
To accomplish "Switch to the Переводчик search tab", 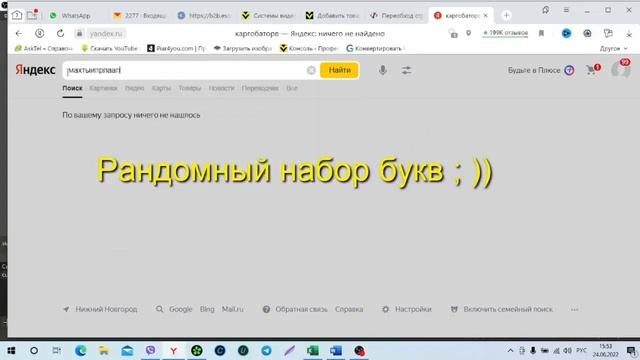I will (x=260, y=88).
